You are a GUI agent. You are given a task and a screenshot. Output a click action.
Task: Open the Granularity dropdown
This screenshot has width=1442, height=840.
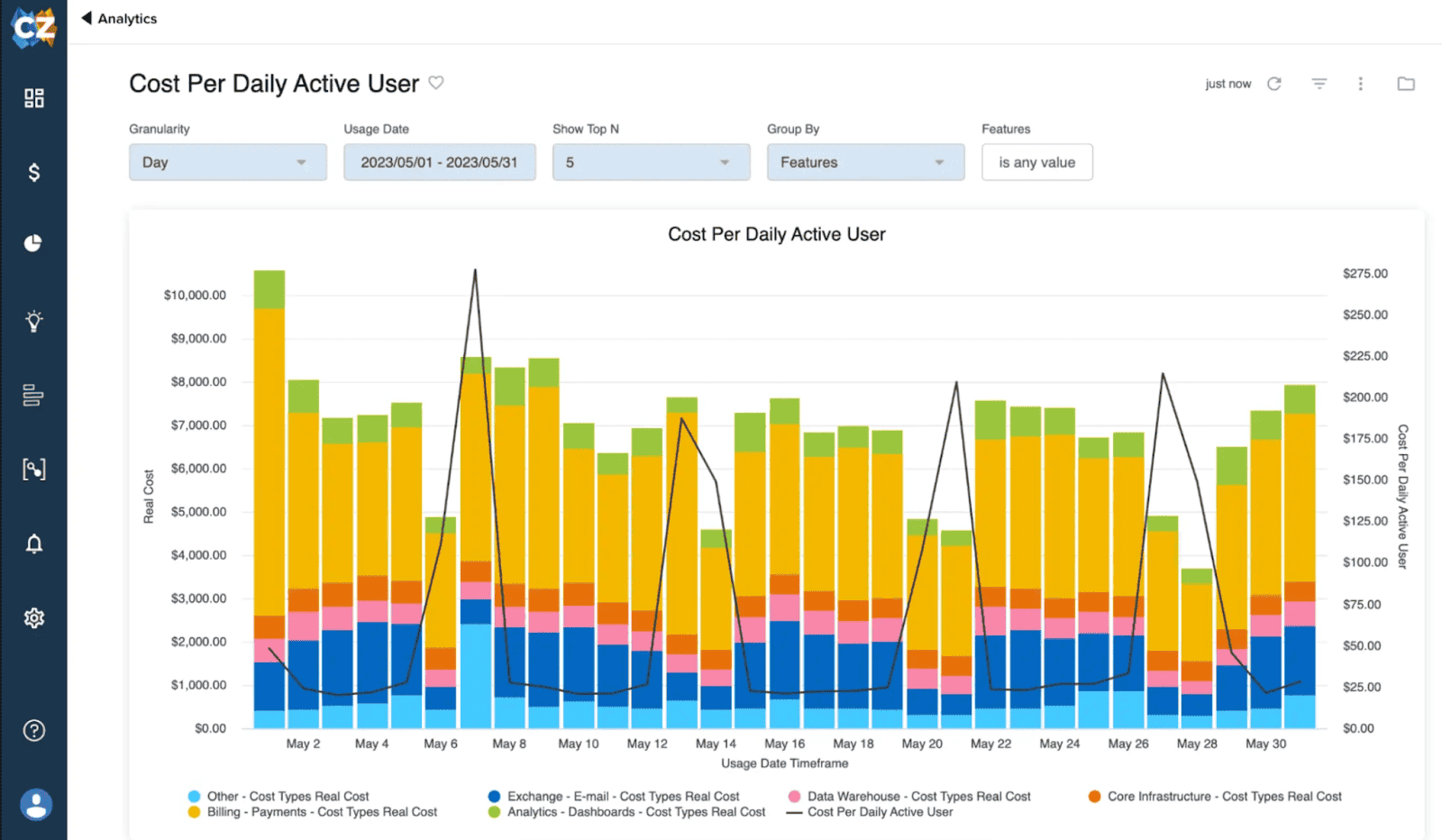pyautogui.click(x=227, y=162)
